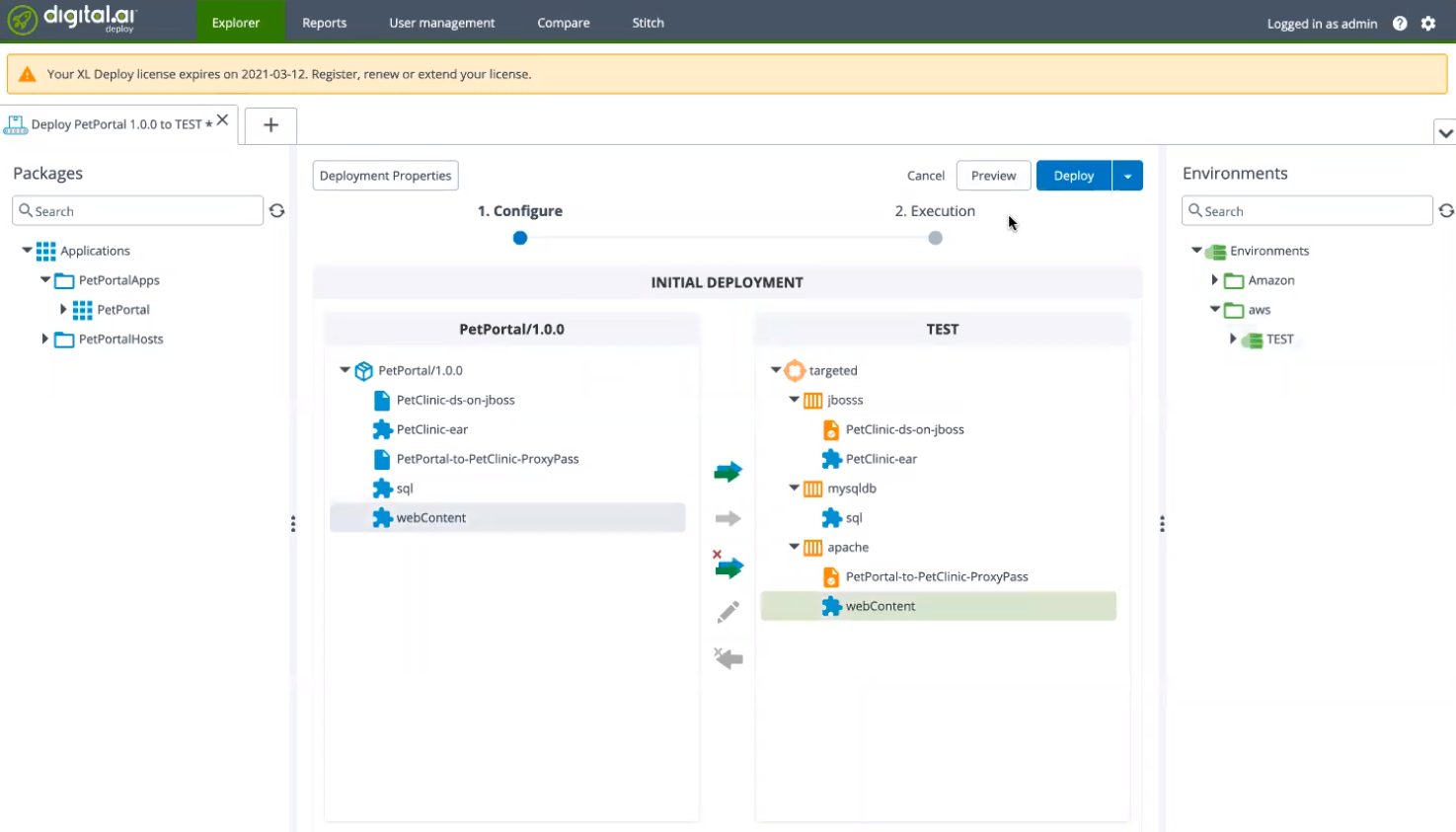This screenshot has height=832, width=1456.
Task: Click the deployment tab icon
Action: pos(16,124)
